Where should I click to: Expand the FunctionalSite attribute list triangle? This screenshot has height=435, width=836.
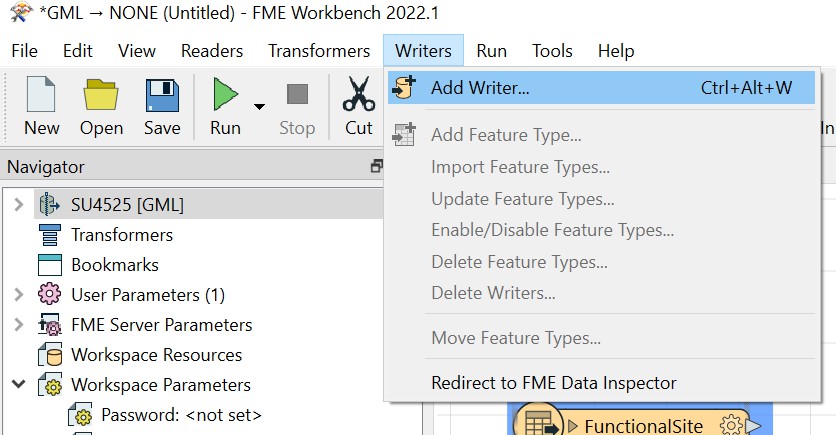[x=573, y=425]
